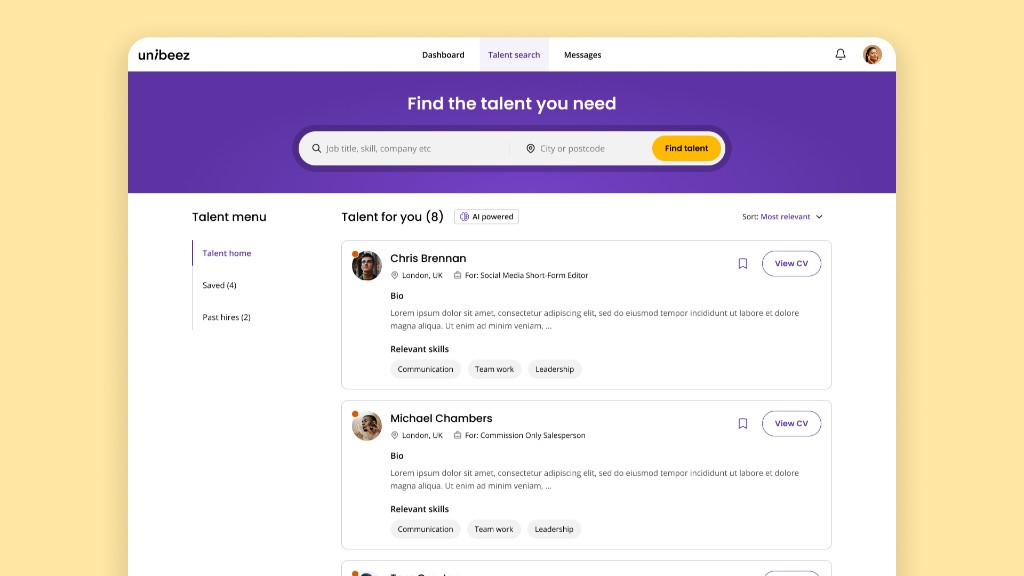Image resolution: width=1024 pixels, height=576 pixels.
Task: Click Team work tag on Chris Brennan card
Action: 494,369
